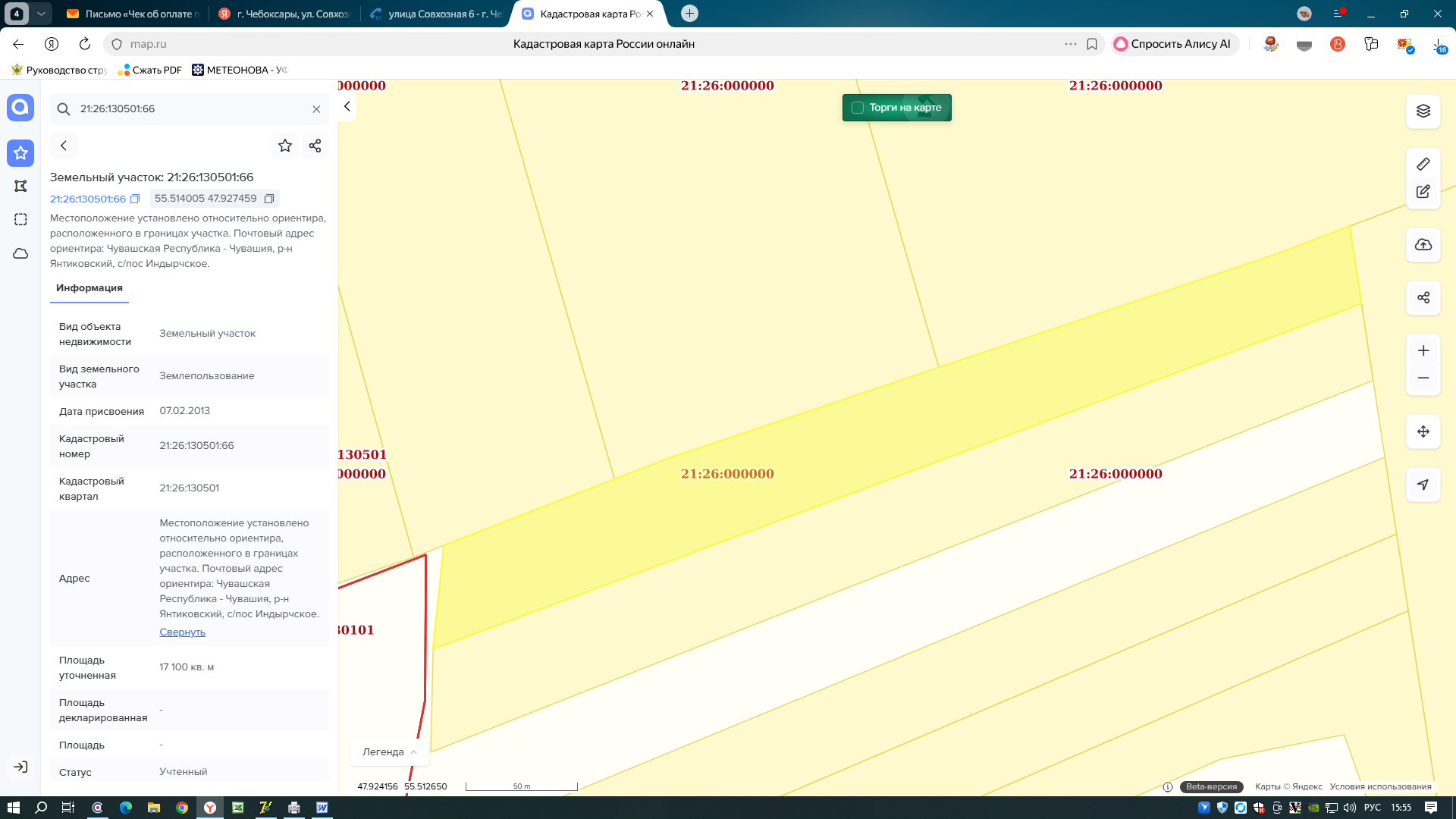Switch to the 'Информация' tab
The image size is (1456, 819).
pos(89,288)
